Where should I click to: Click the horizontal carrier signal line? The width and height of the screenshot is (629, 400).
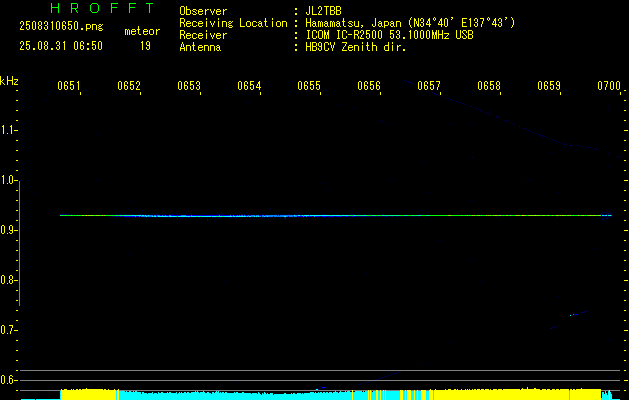[x=336, y=216]
